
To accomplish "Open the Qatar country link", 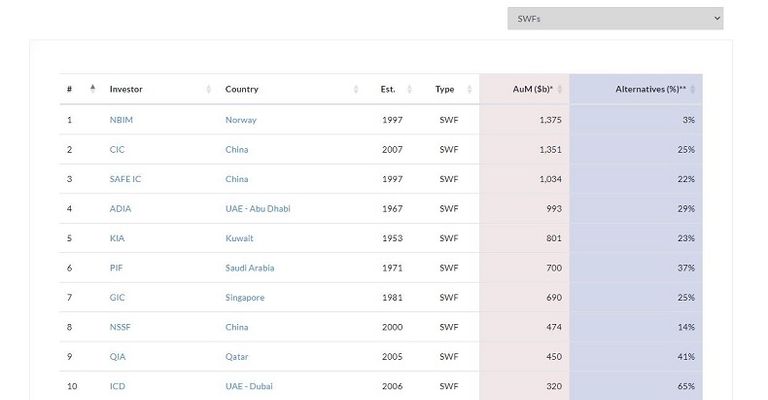I will [237, 357].
